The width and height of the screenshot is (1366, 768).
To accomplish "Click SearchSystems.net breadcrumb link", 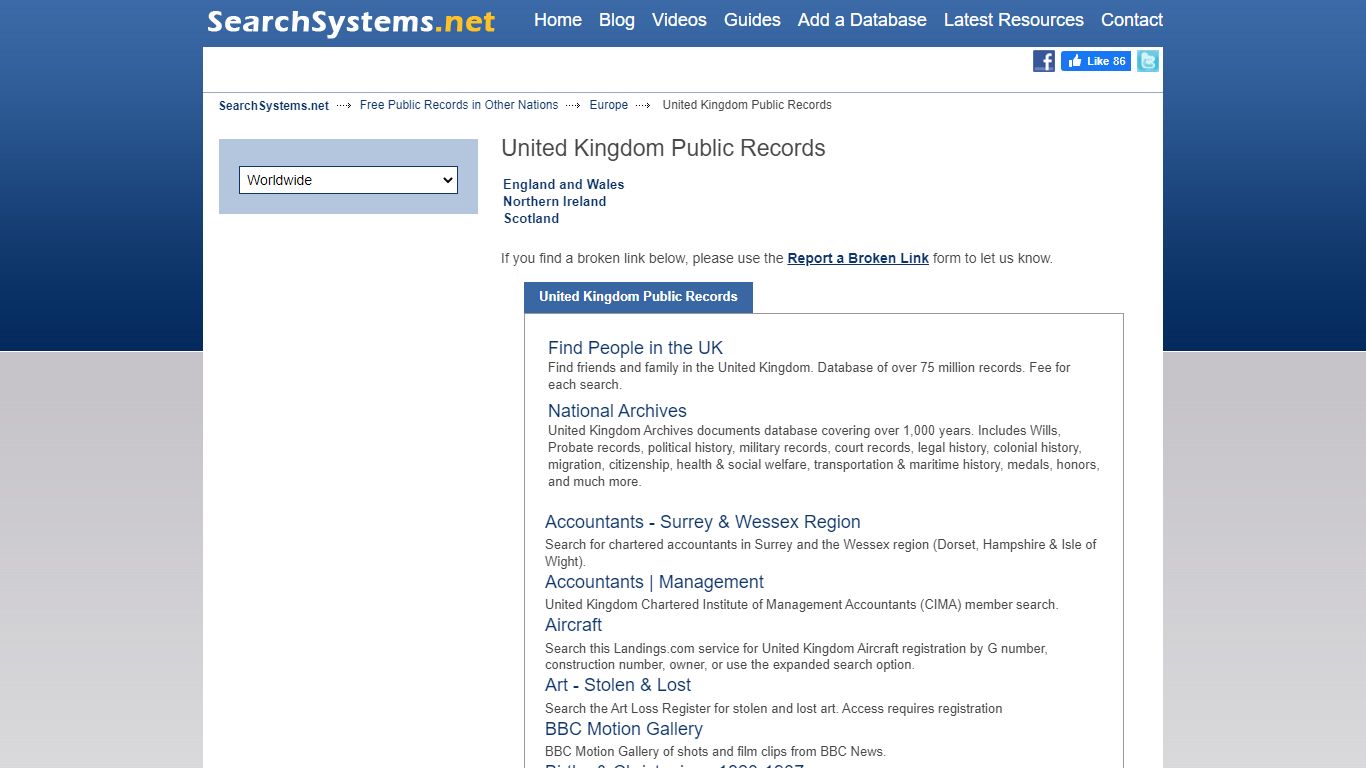I will tap(274, 105).
